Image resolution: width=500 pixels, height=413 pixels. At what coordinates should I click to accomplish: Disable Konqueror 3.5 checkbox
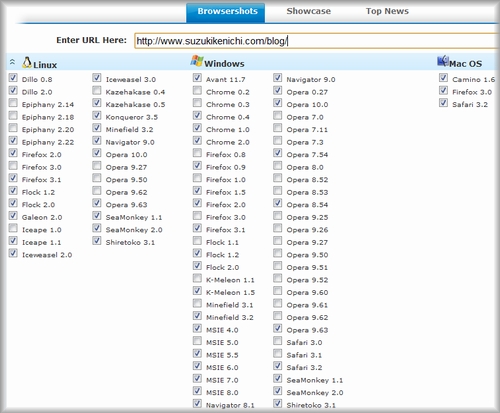tap(97, 116)
